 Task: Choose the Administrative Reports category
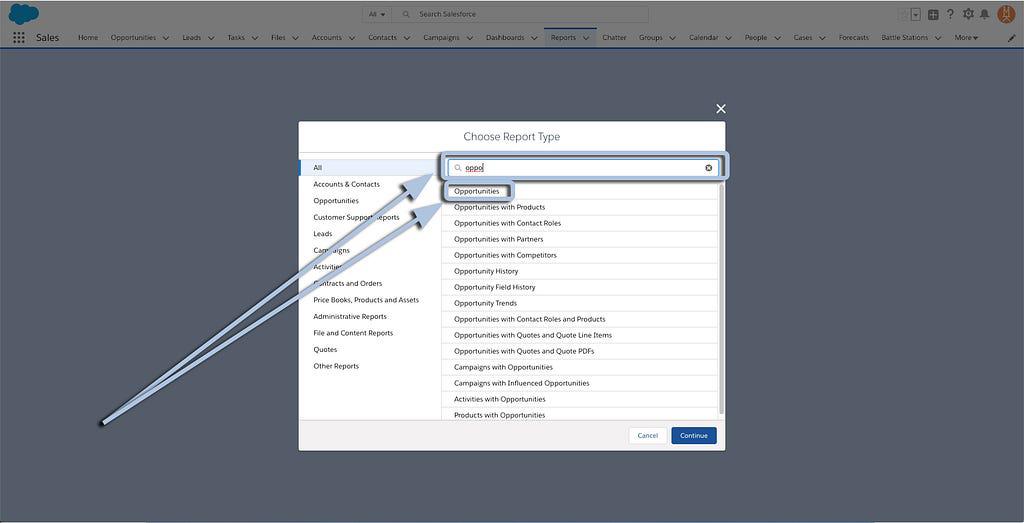pyautogui.click(x=350, y=316)
